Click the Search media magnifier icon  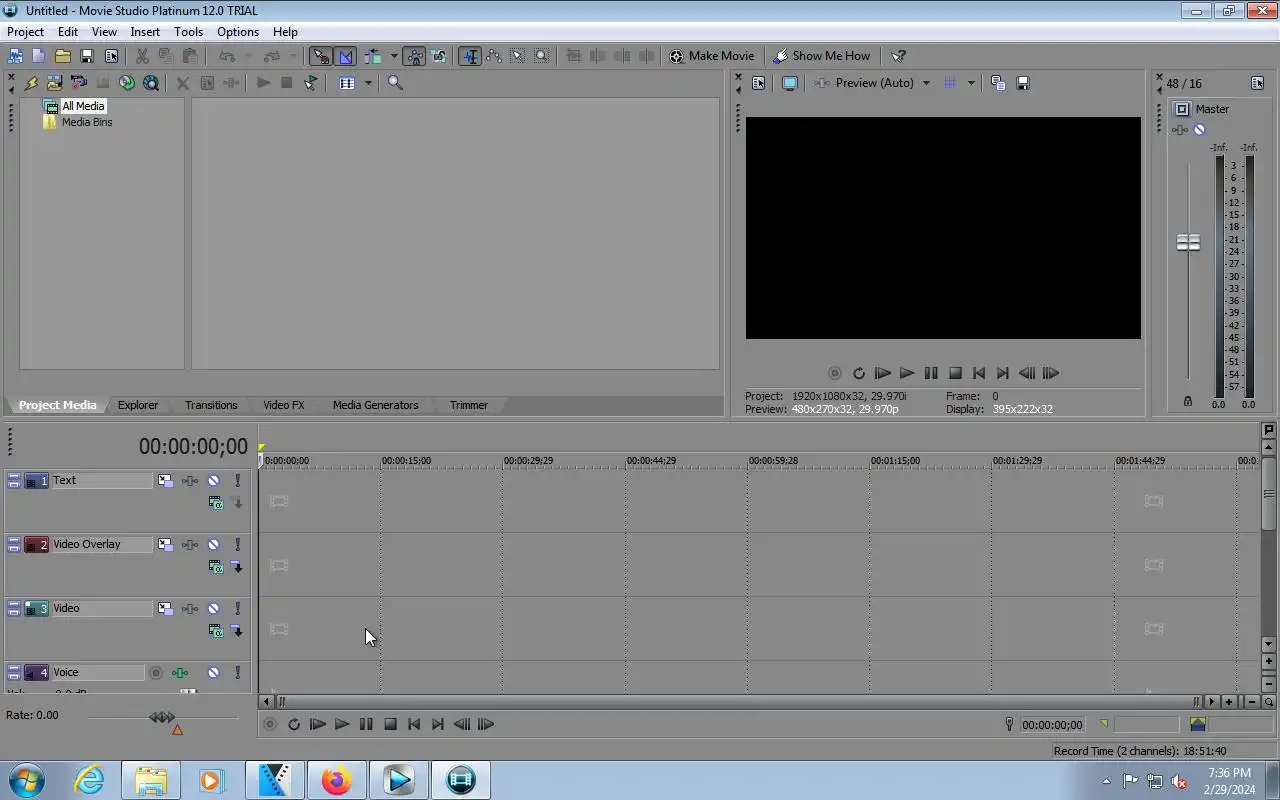396,83
